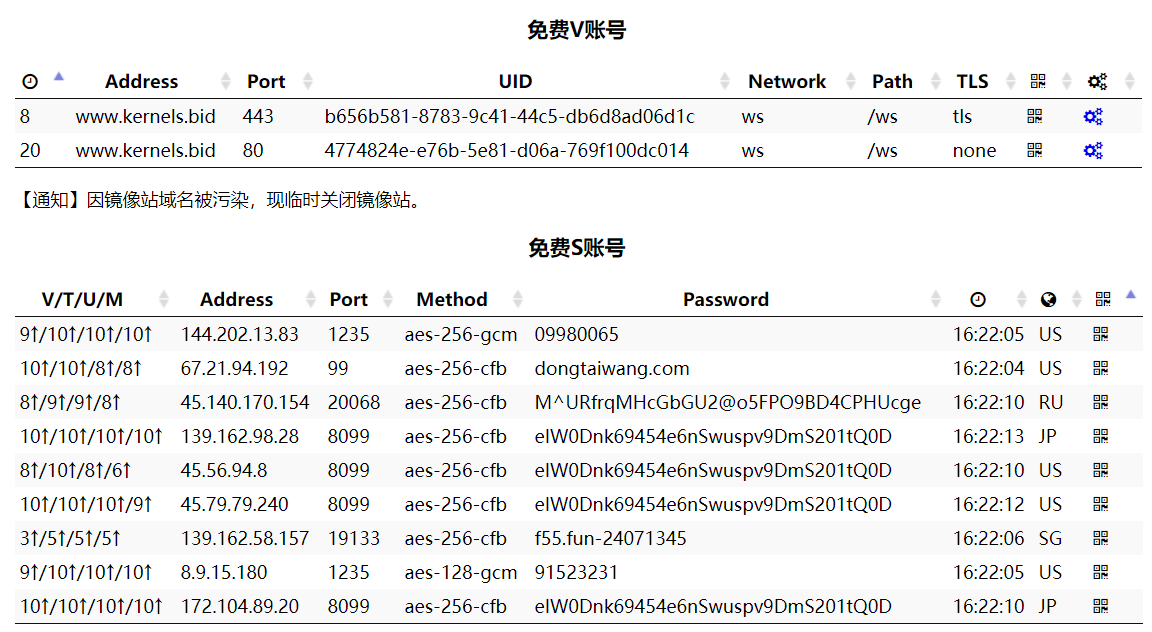Sort V accounts by UID column
The image size is (1152, 632).
[x=515, y=82]
